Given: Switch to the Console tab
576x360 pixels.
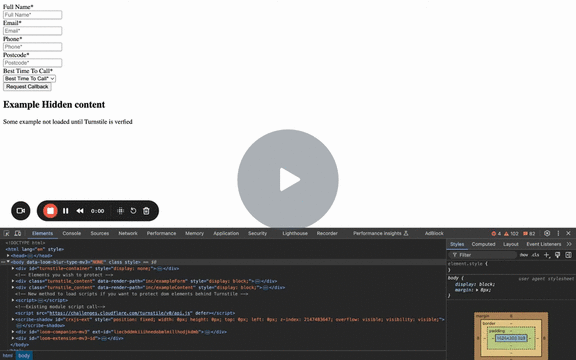Looking at the screenshot, I should coord(72,233).
